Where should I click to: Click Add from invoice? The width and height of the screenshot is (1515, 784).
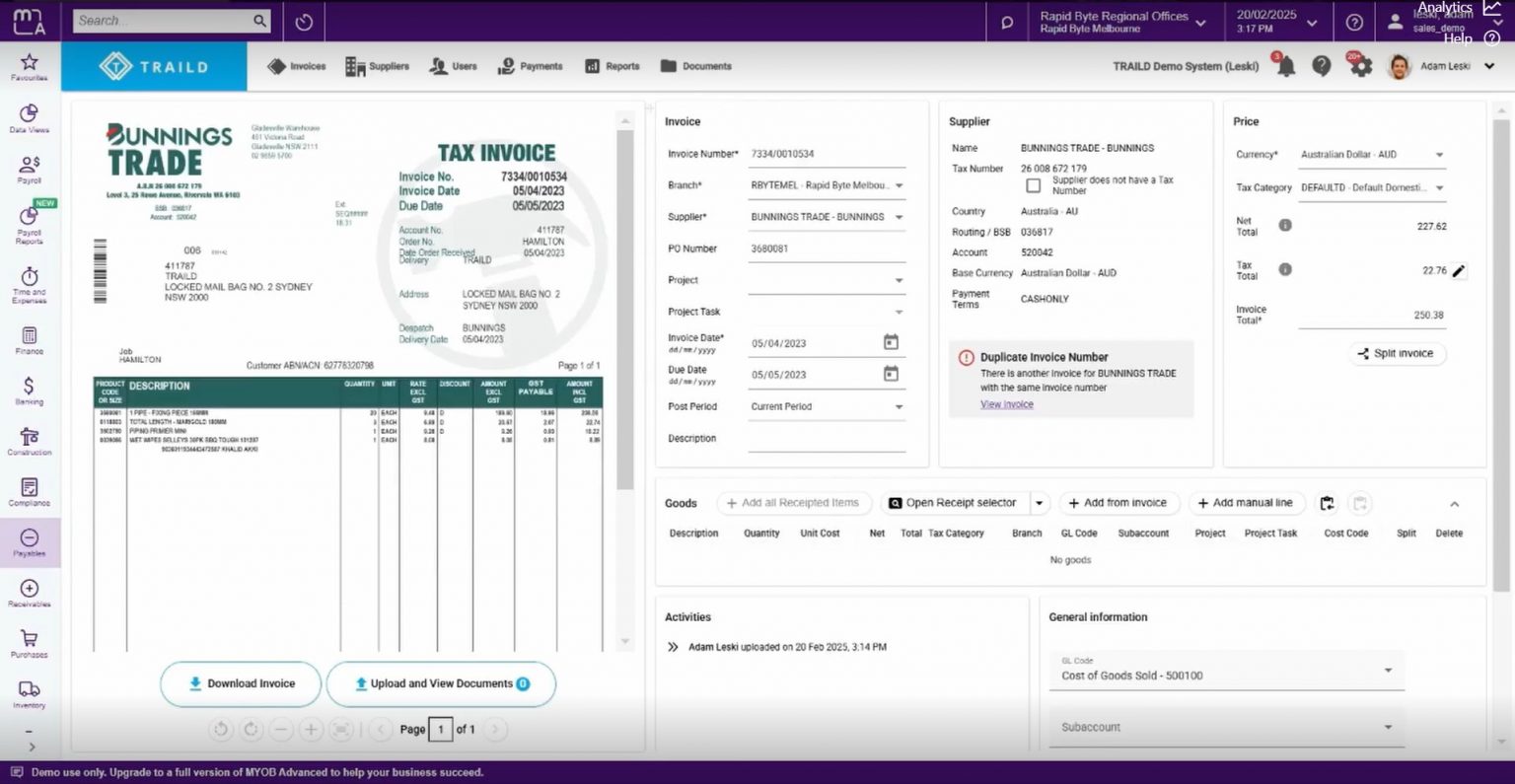click(1118, 503)
